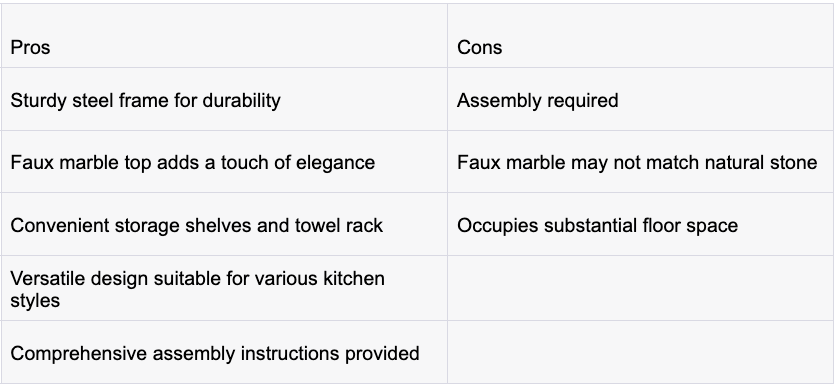Click 'Faux marble may not match natural stone'
Screen dimensions: 840x388
coord(637,162)
